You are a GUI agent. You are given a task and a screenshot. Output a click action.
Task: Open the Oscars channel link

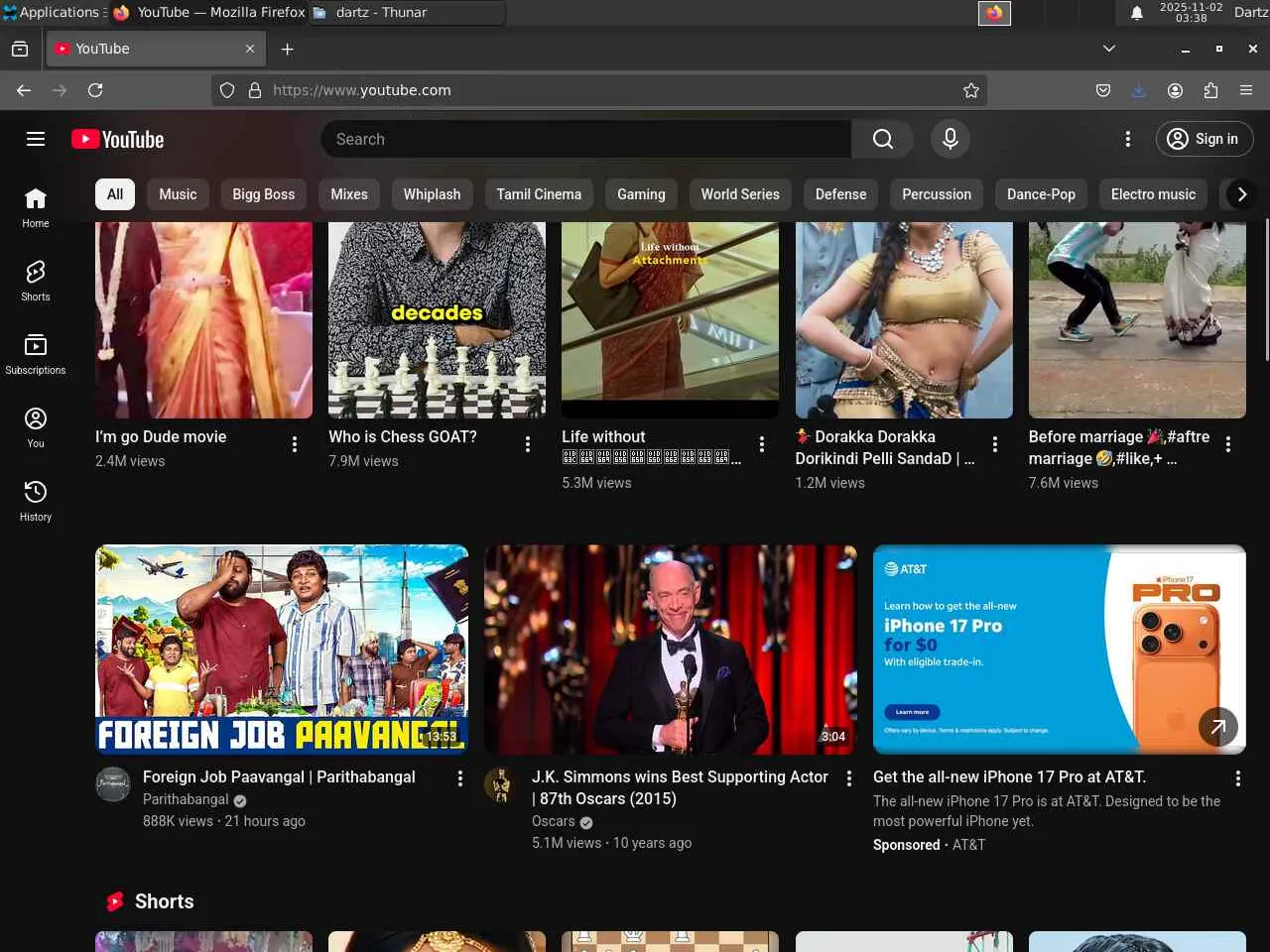(553, 821)
